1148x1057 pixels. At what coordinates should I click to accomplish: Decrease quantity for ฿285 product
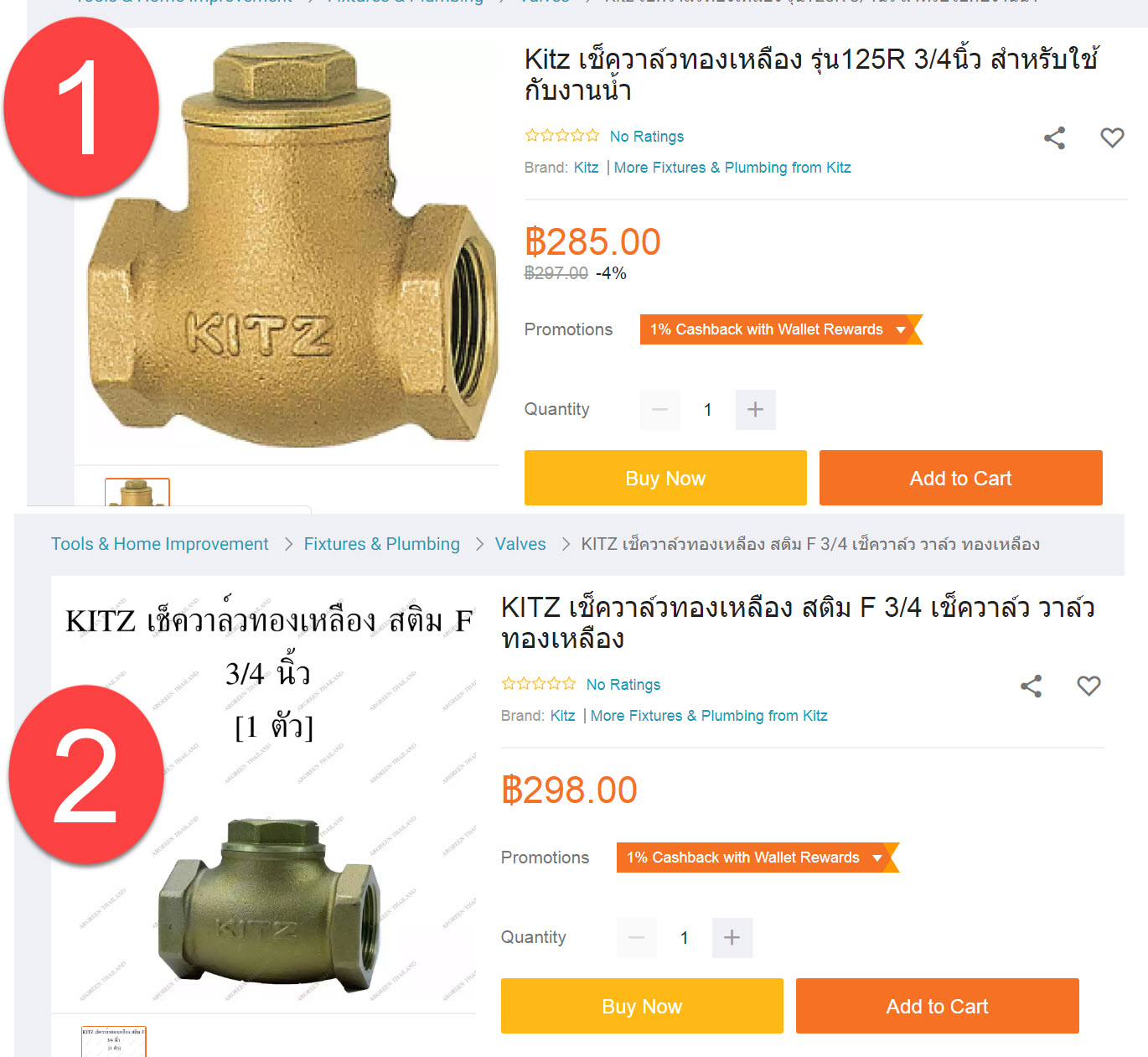[x=660, y=410]
